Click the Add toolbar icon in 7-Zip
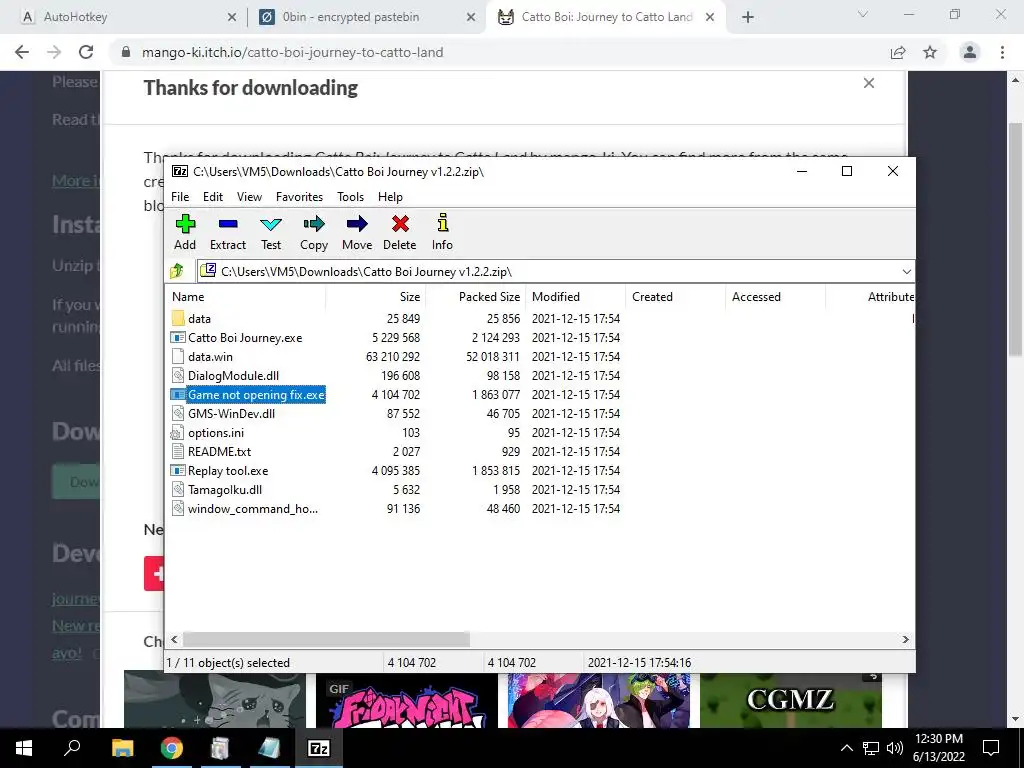This screenshot has width=1024, height=768. [185, 224]
